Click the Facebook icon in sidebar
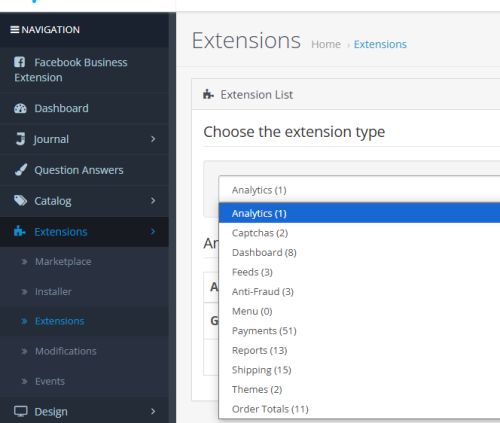The image size is (500, 423). coord(19,62)
